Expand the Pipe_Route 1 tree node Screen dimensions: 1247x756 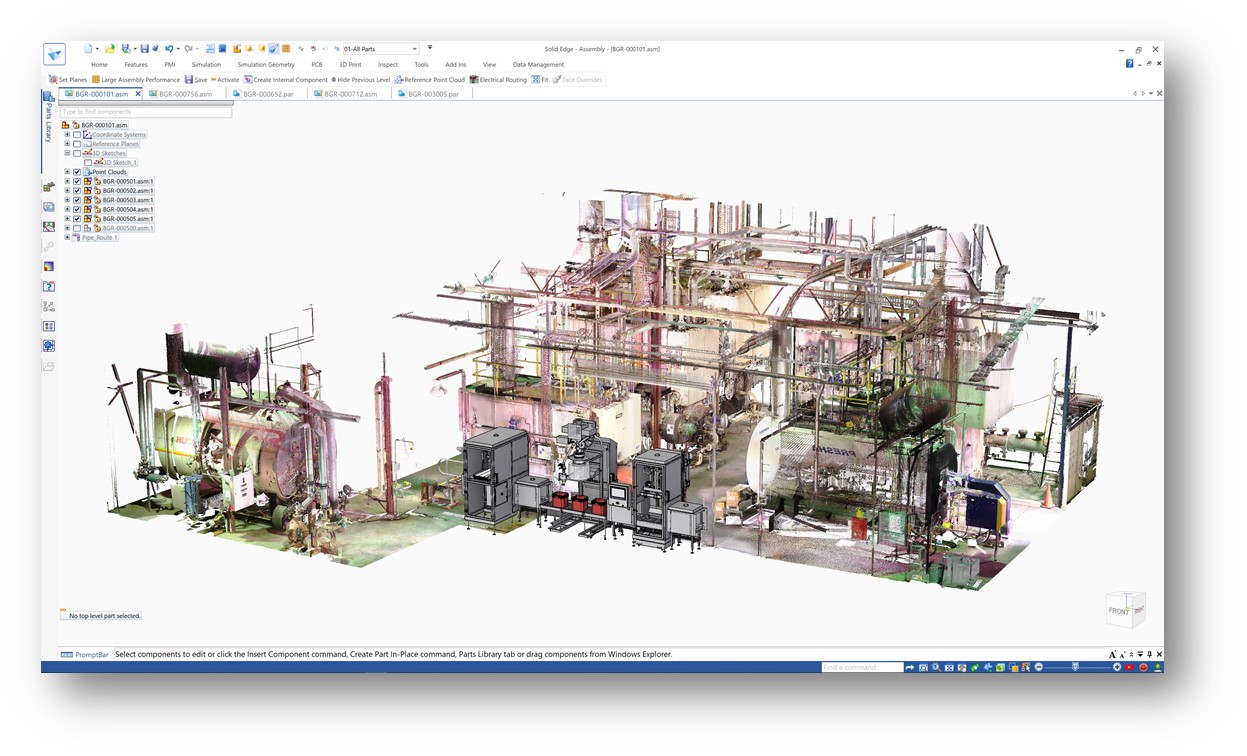67,238
